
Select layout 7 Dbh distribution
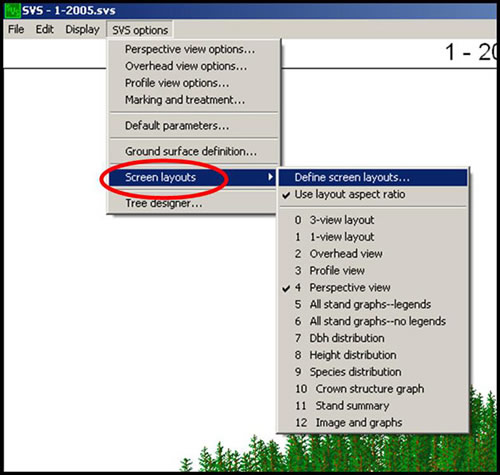click(x=373, y=338)
